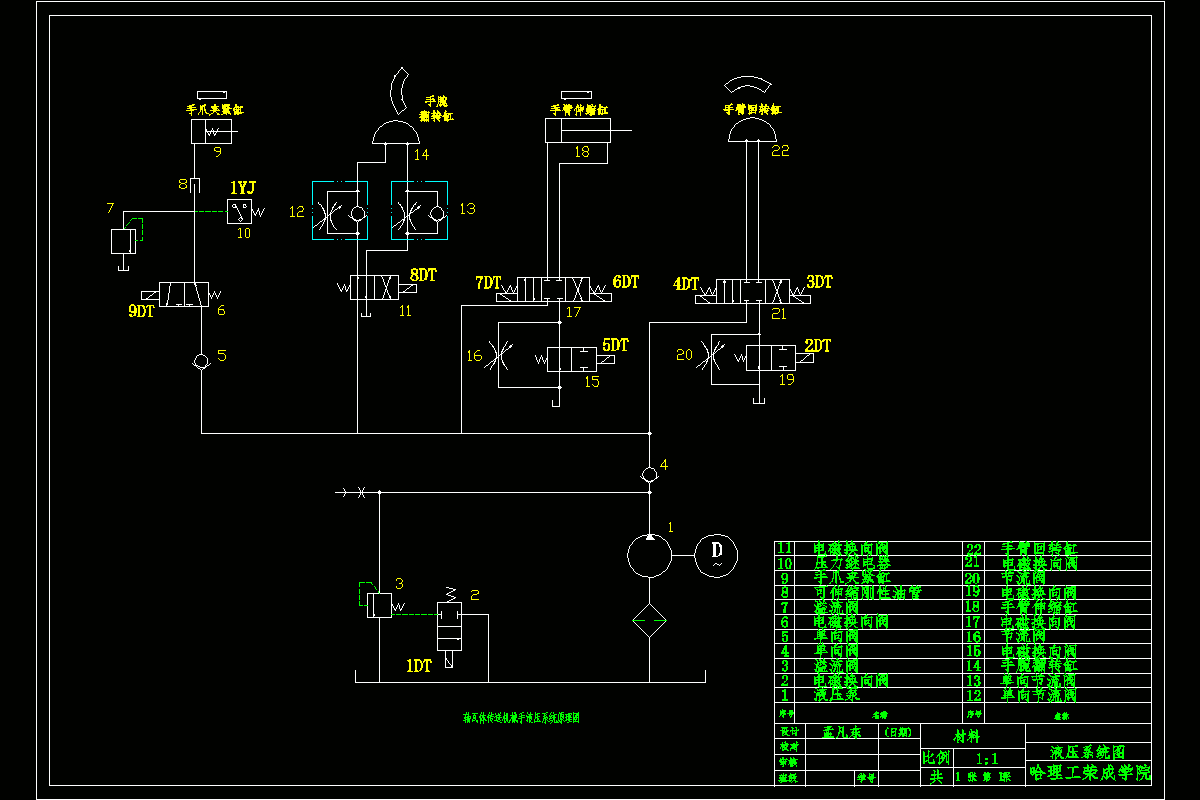Click the drawing caption below the oil tank
This screenshot has height=800, width=1200.
point(521,718)
